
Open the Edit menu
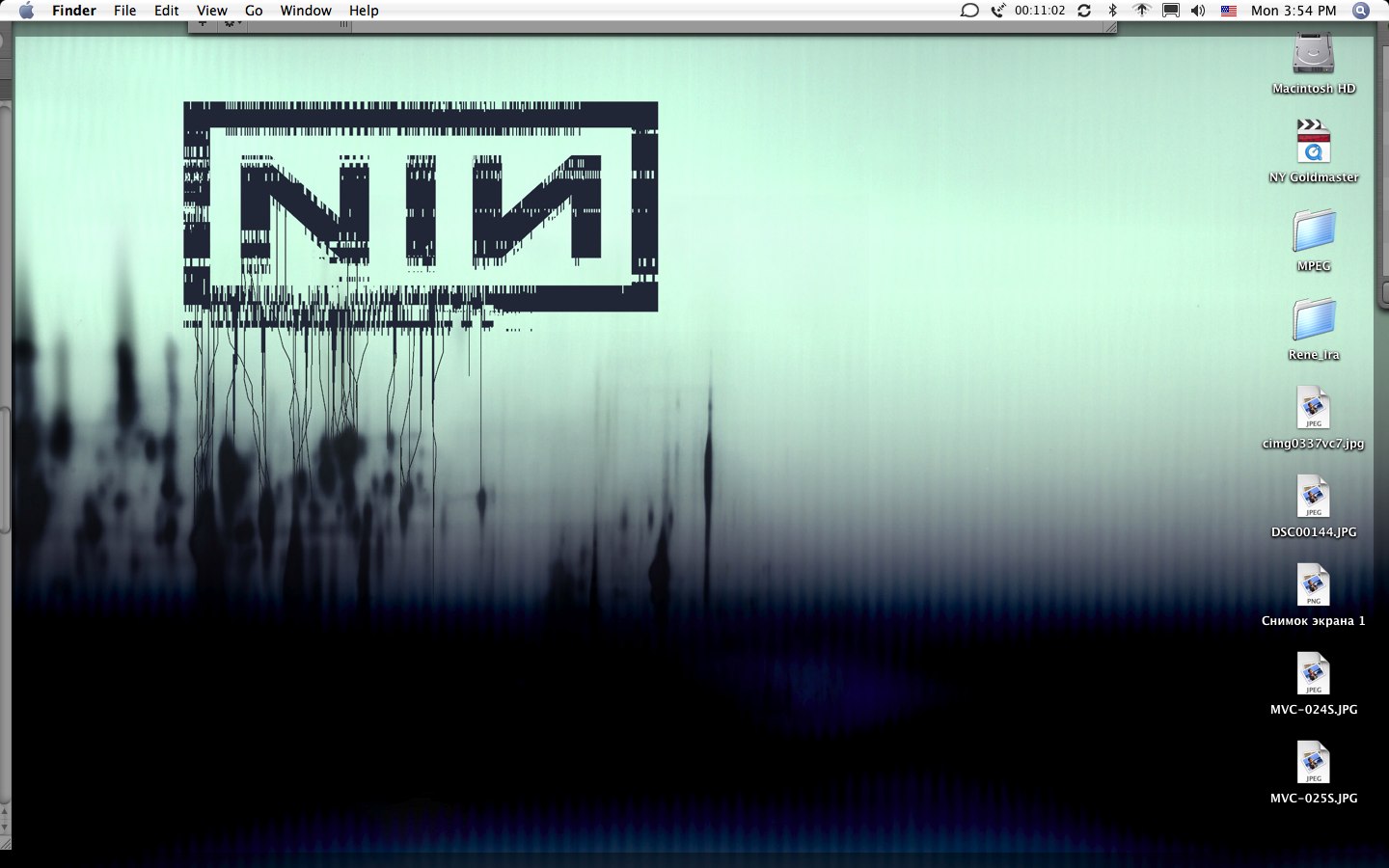tap(167, 11)
